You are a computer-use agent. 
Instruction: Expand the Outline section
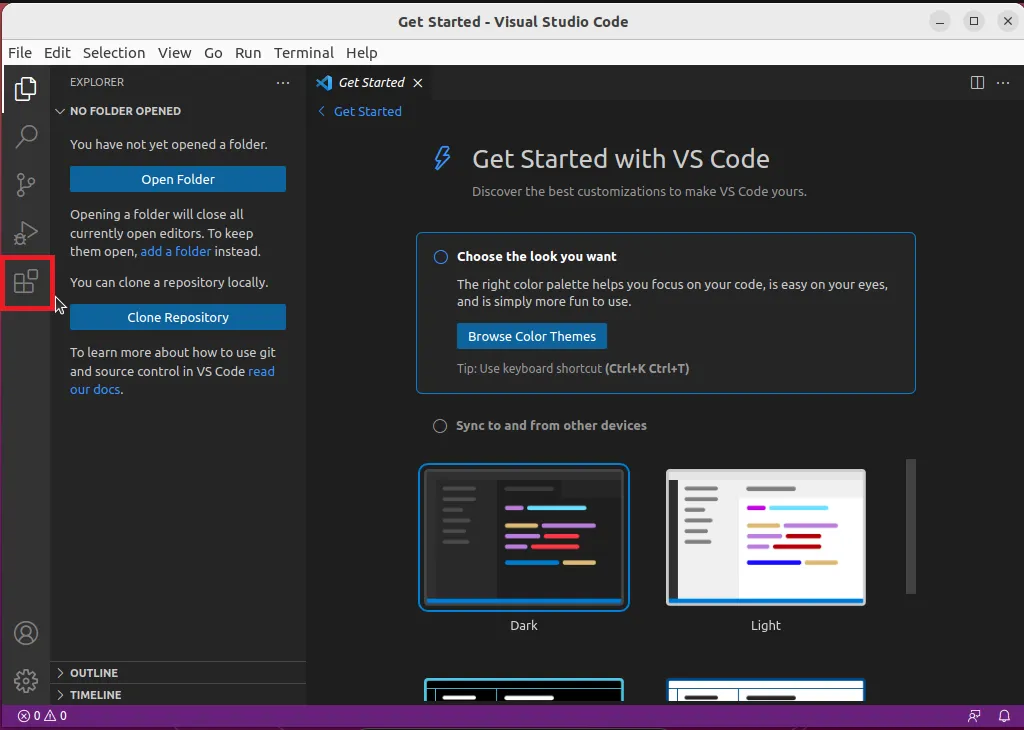pos(178,673)
